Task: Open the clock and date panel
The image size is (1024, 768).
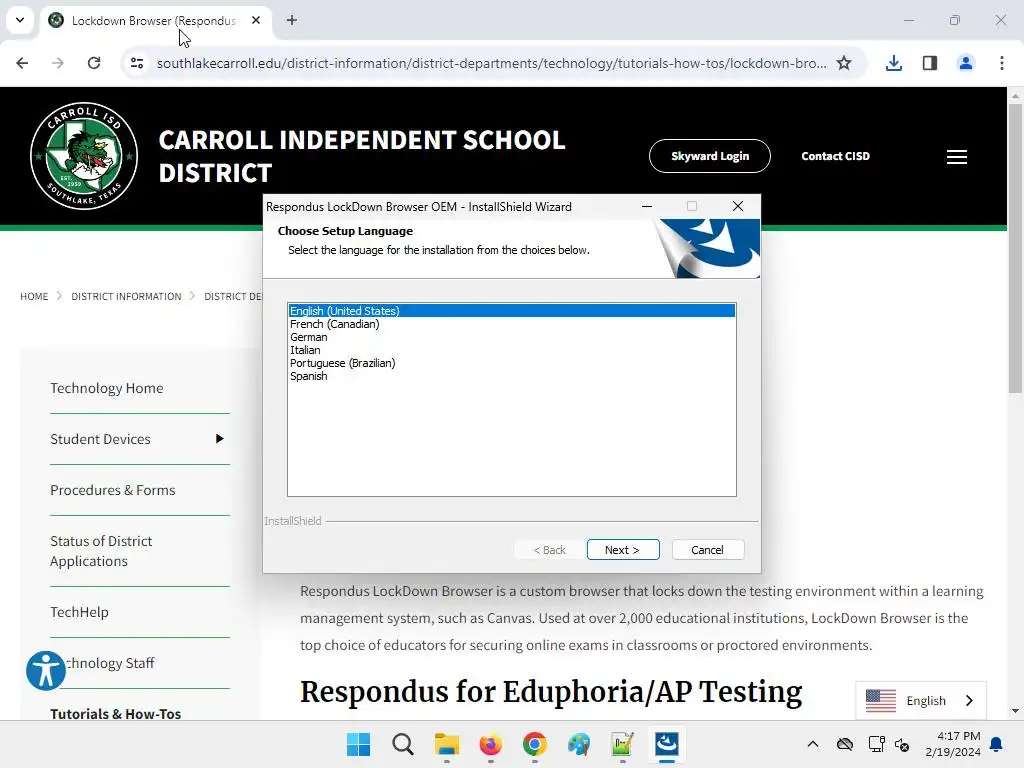Action: click(953, 744)
